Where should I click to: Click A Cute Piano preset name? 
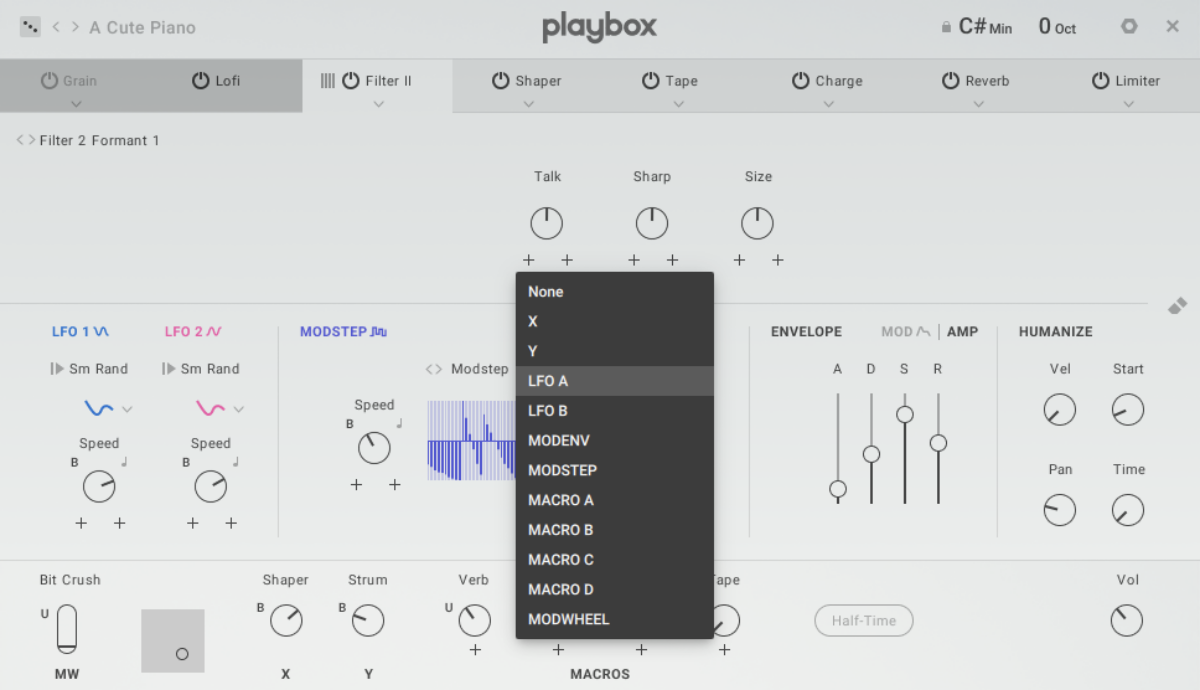pyautogui.click(x=143, y=27)
